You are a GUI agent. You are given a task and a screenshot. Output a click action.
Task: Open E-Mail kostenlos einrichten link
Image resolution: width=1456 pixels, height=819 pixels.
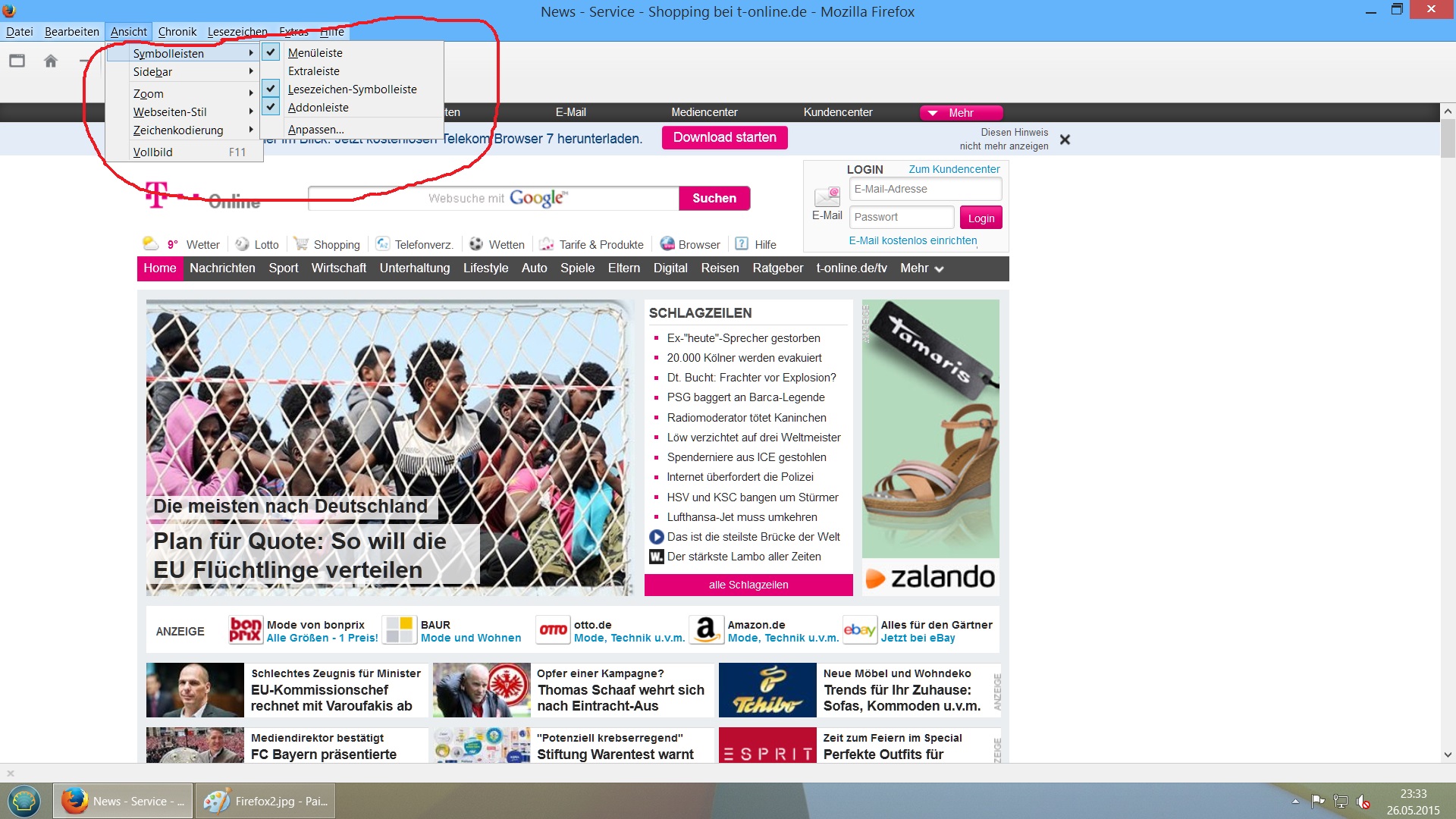click(x=913, y=240)
